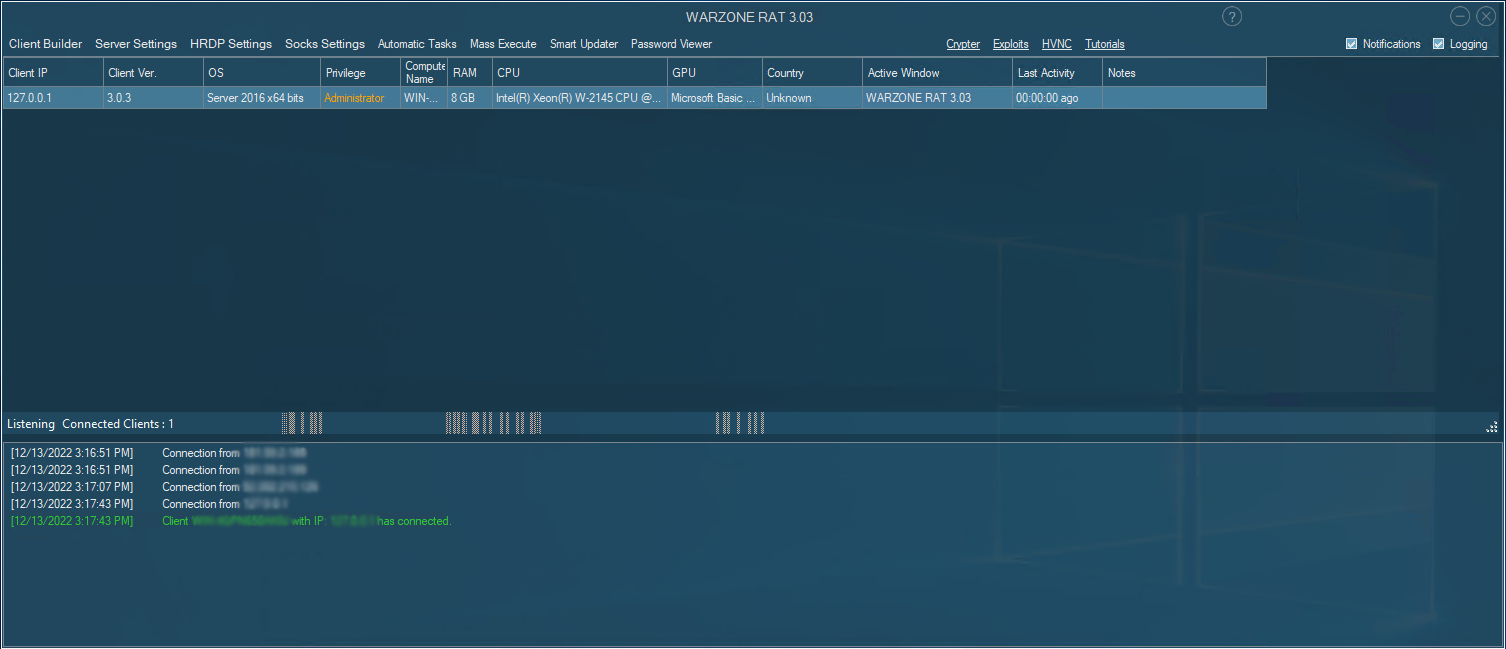
Task: Click the Unknown country cell
Action: 812,98
